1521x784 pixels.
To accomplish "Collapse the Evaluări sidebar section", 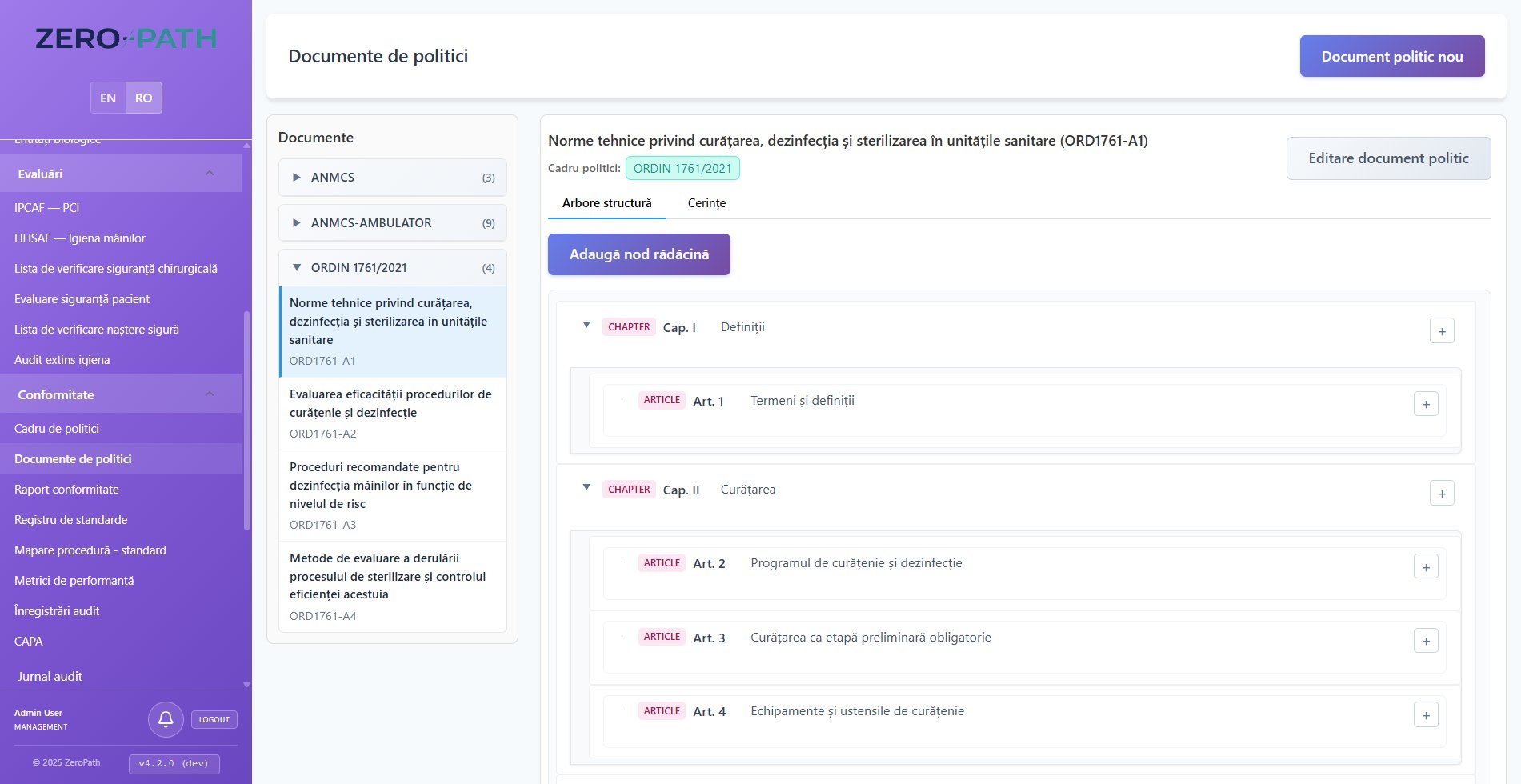I will coord(210,174).
